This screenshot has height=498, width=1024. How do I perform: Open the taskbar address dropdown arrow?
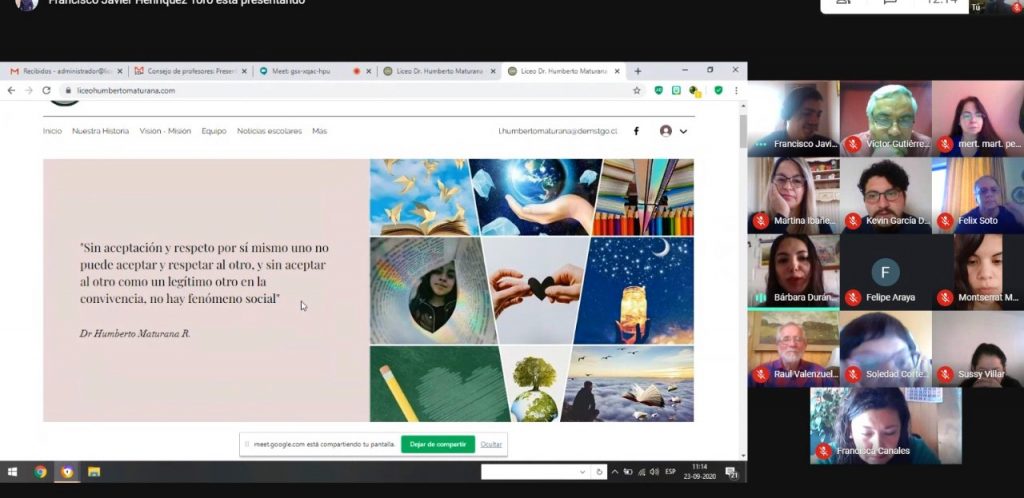coord(583,472)
